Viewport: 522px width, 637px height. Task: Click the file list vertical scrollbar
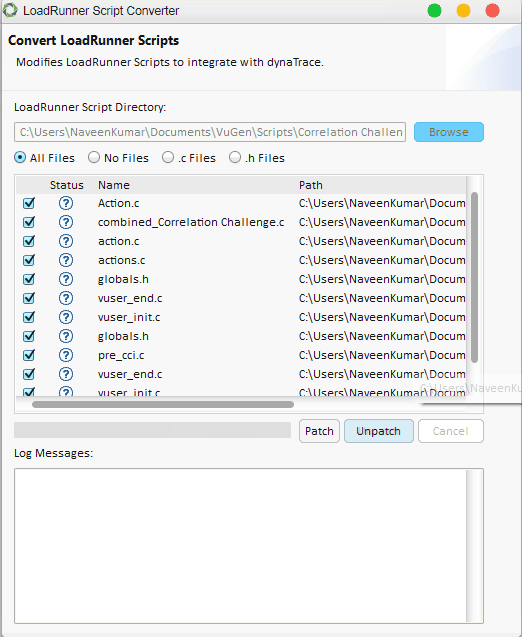(474, 277)
